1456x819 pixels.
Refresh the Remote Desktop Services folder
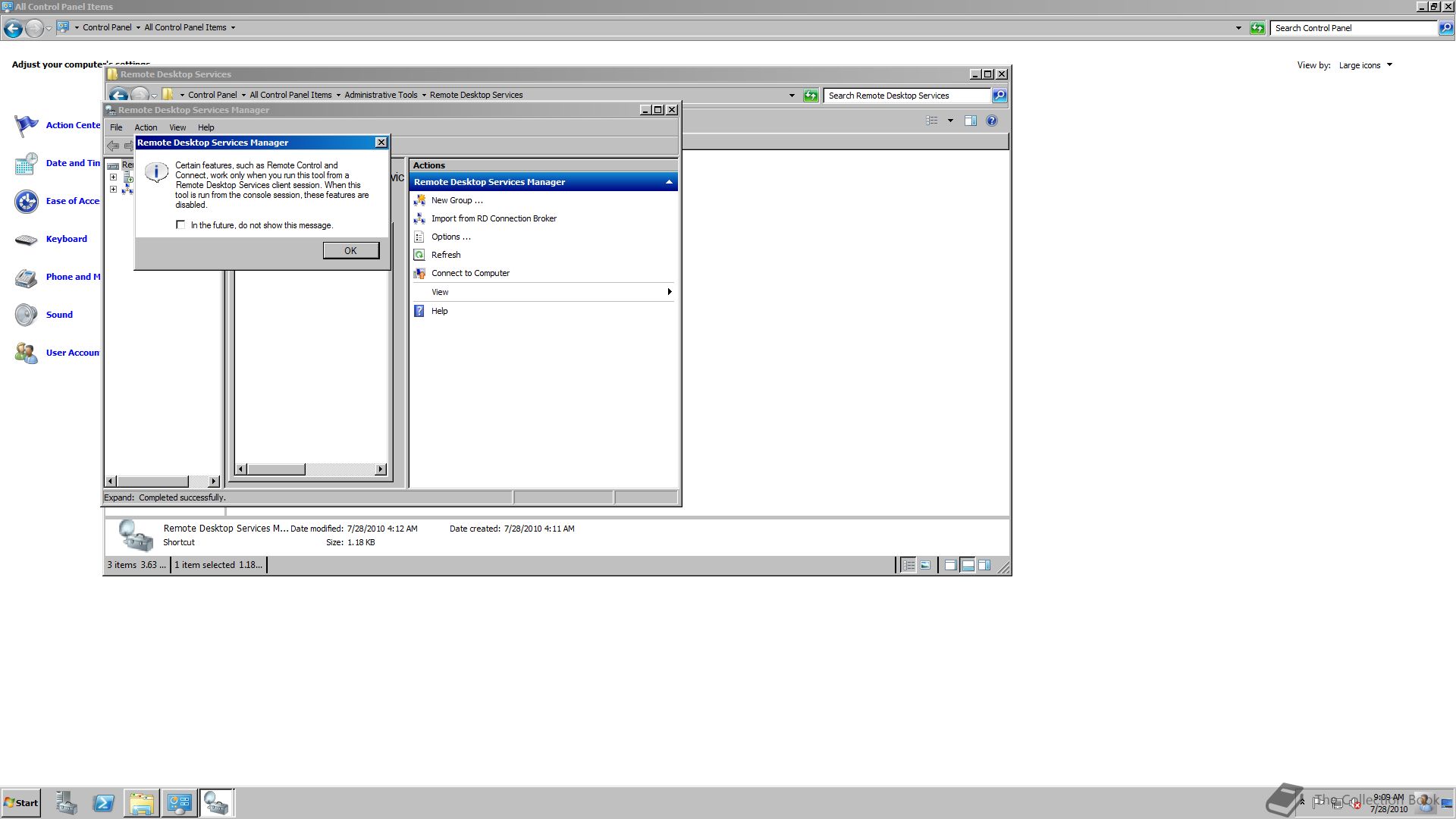811,96
